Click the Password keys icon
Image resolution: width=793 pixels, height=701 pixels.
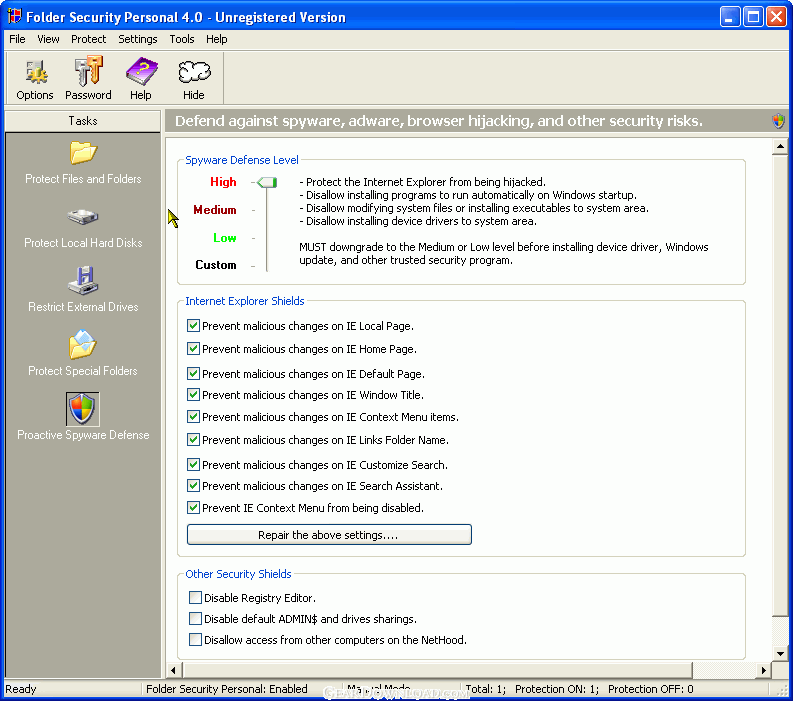(88, 71)
